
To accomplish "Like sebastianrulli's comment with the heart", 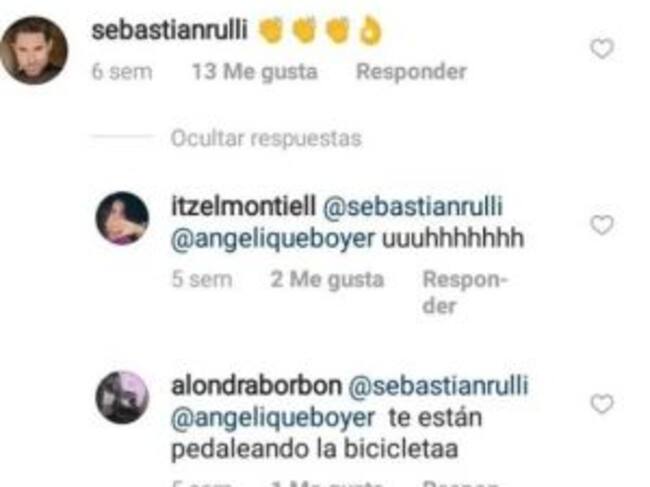I will 601,48.
